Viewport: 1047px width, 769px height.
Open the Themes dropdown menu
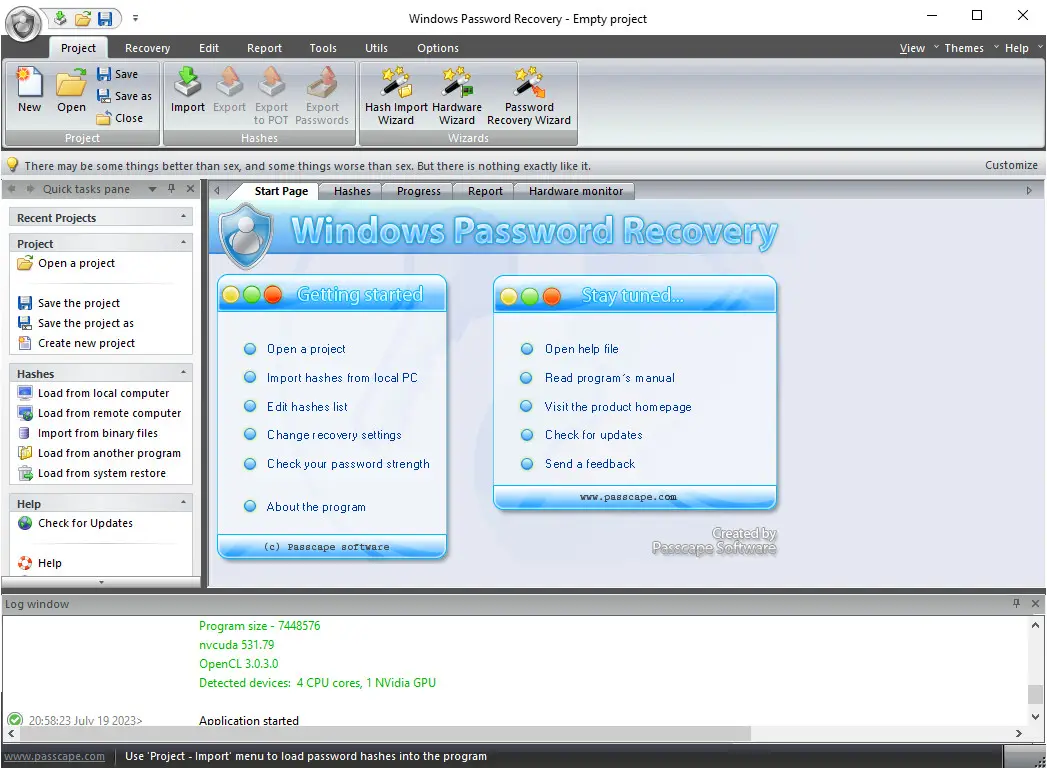click(970, 48)
